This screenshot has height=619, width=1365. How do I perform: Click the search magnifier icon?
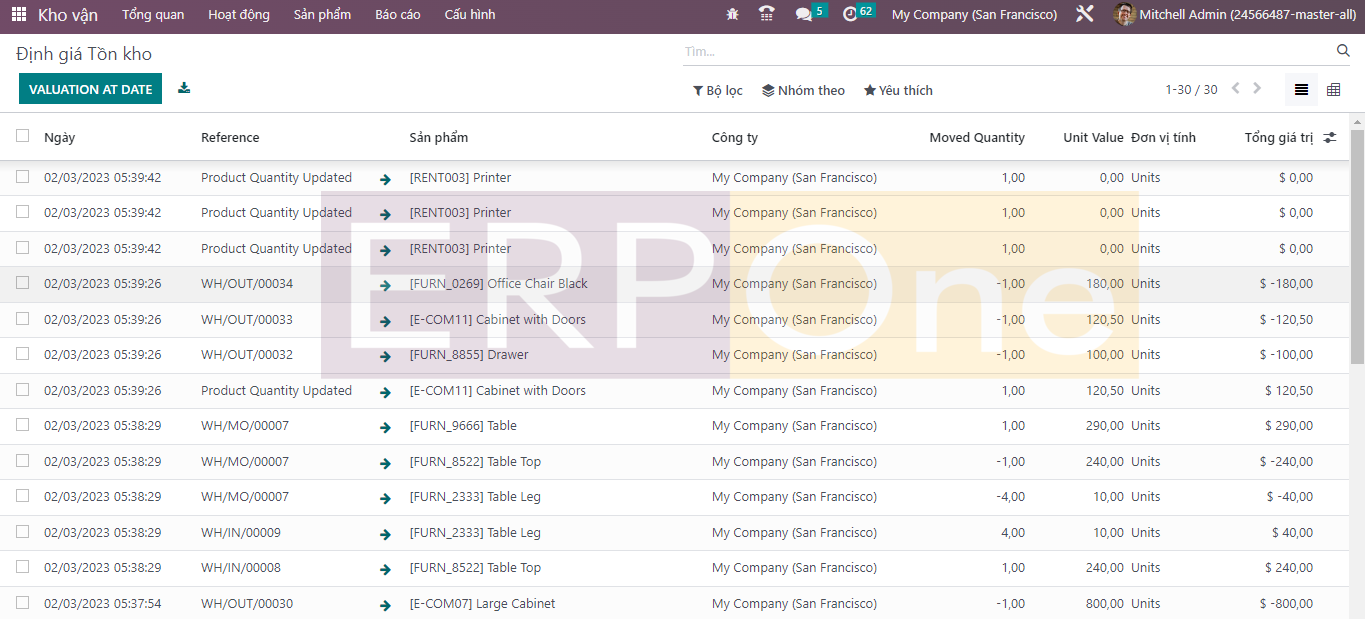[x=1343, y=51]
